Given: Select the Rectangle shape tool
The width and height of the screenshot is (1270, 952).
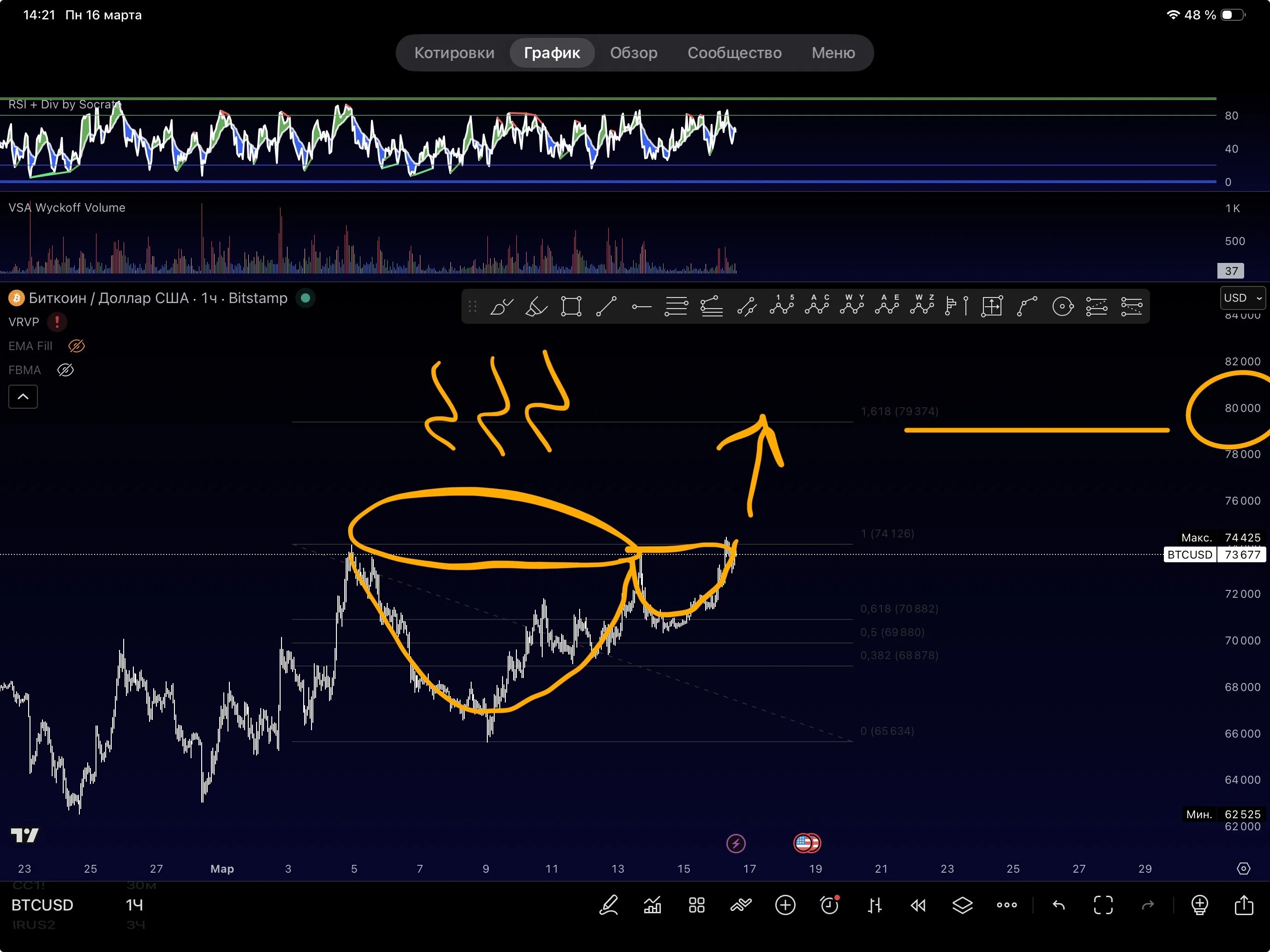Looking at the screenshot, I should point(571,306).
